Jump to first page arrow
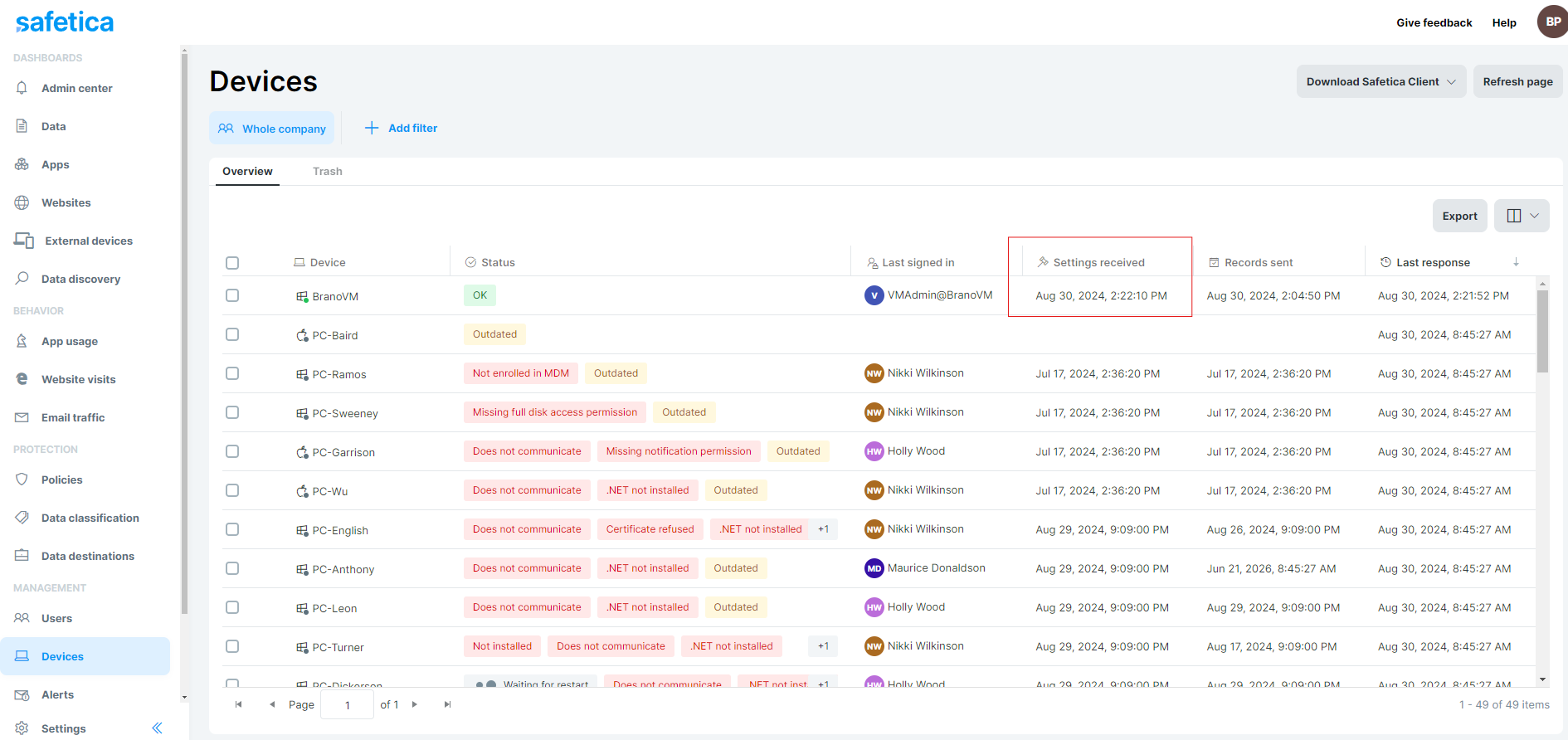Image resolution: width=1568 pixels, height=740 pixels. click(238, 704)
